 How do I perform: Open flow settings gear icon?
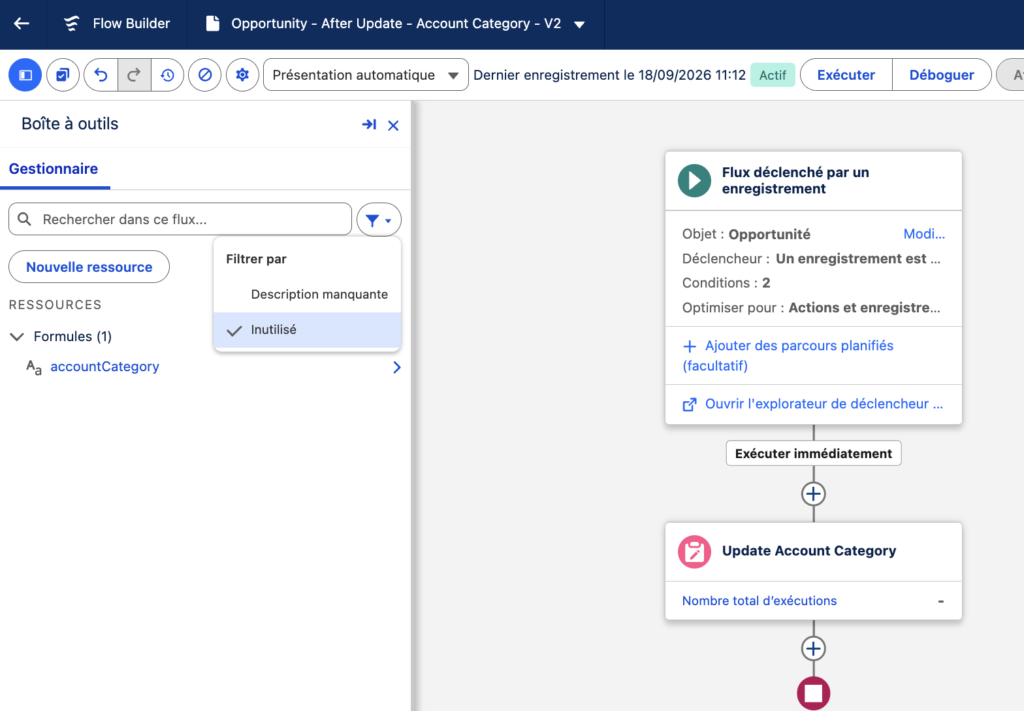coord(242,75)
